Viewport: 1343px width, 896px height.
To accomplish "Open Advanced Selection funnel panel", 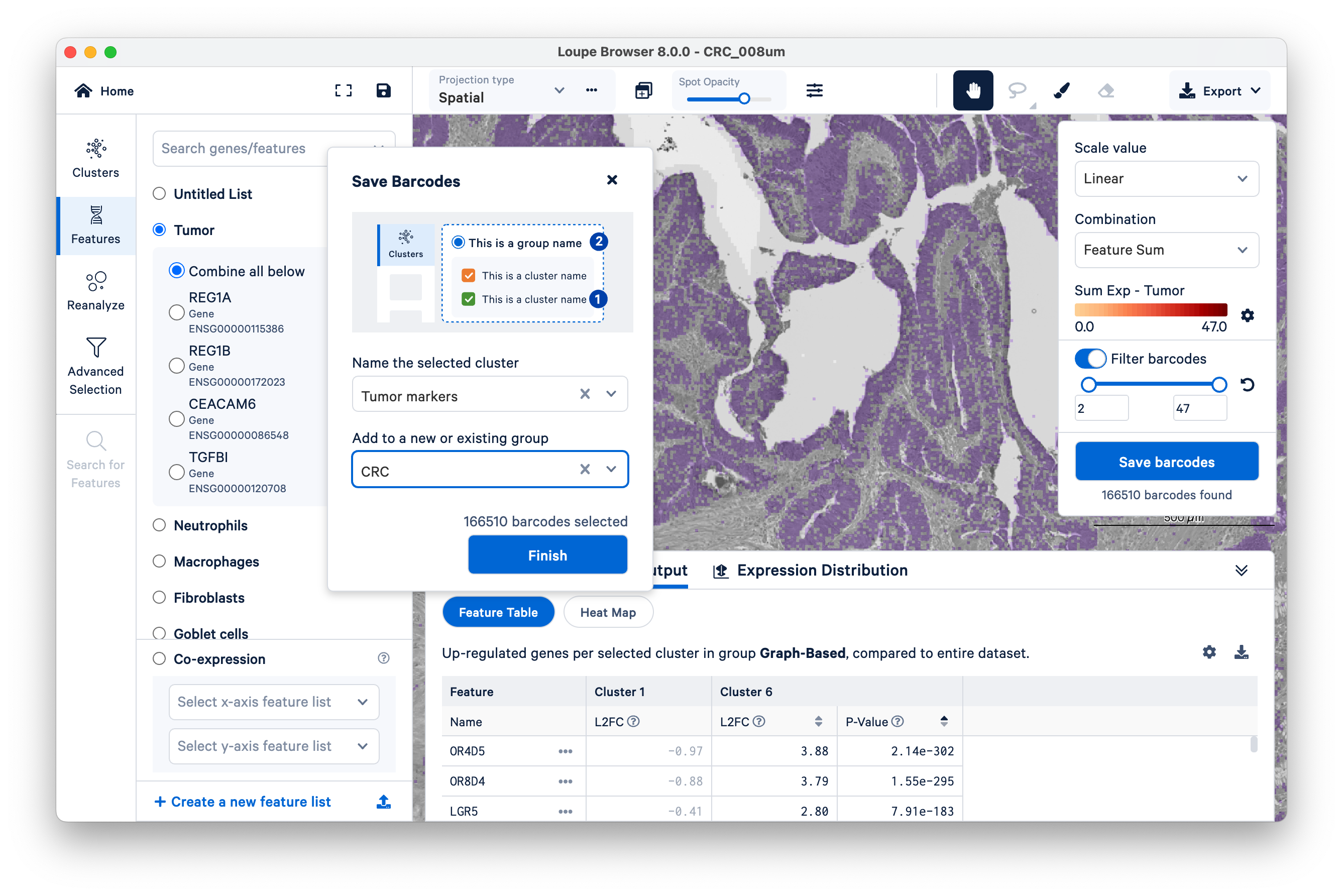I will pyautogui.click(x=95, y=365).
